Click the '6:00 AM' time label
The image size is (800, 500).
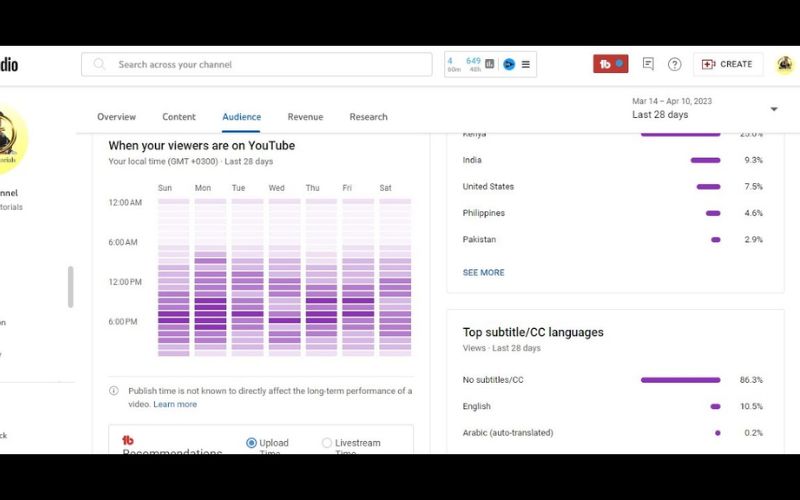122,242
